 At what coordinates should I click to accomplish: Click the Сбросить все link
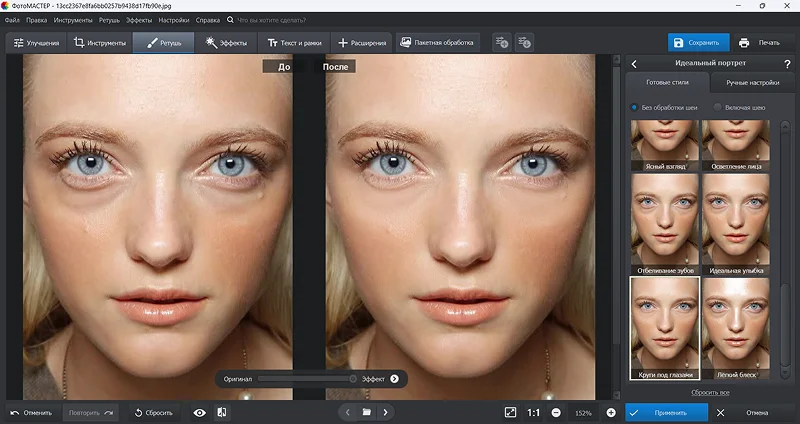[710, 392]
